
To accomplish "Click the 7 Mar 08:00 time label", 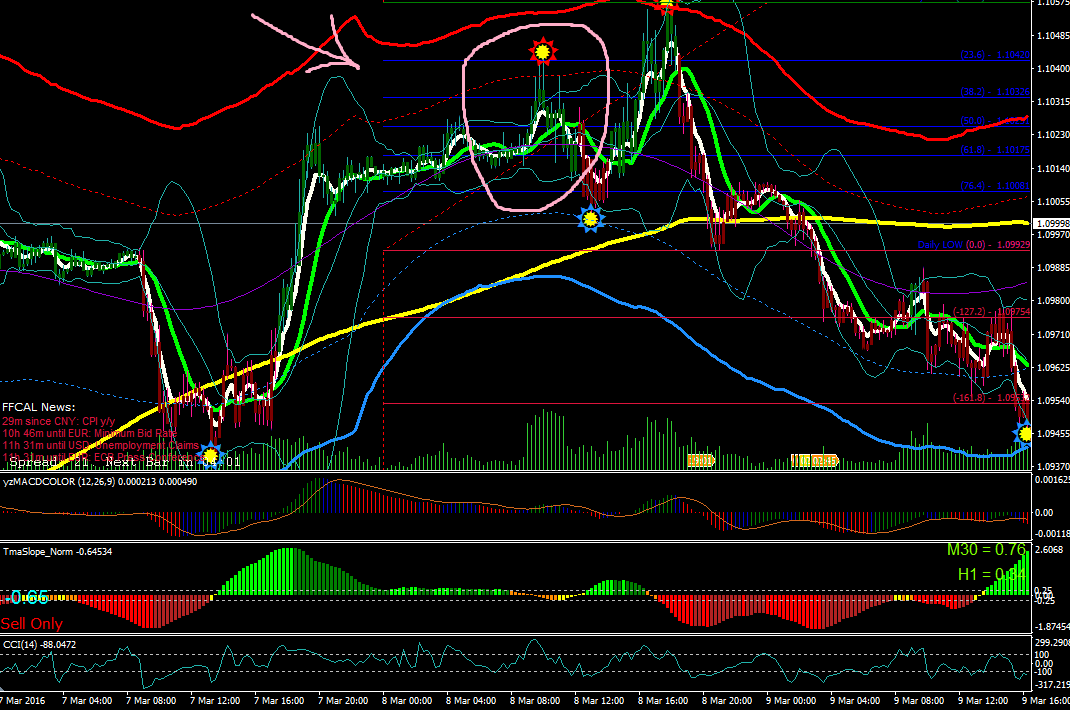I will tap(151, 700).
